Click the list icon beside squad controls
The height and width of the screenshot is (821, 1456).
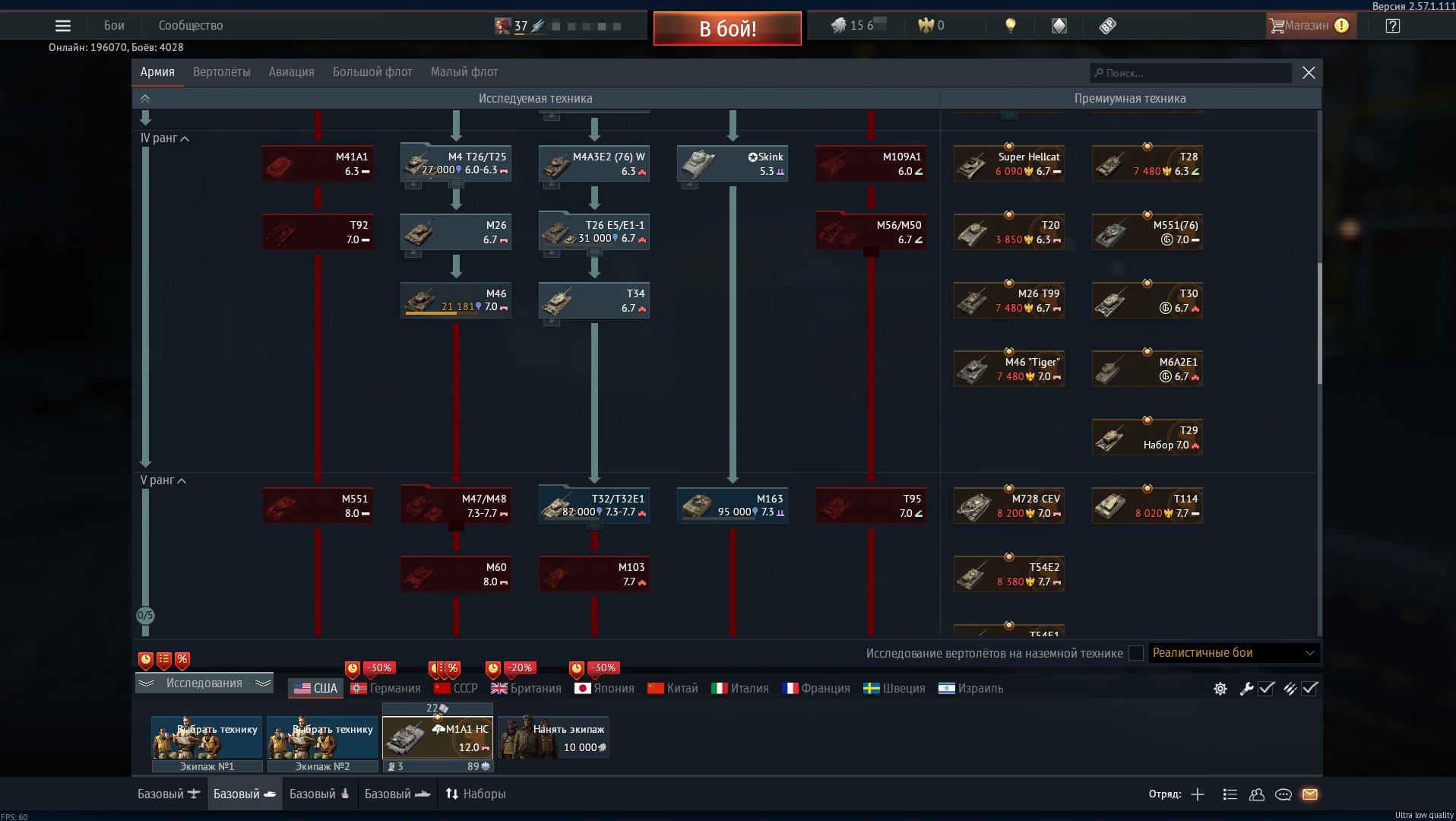[1230, 794]
